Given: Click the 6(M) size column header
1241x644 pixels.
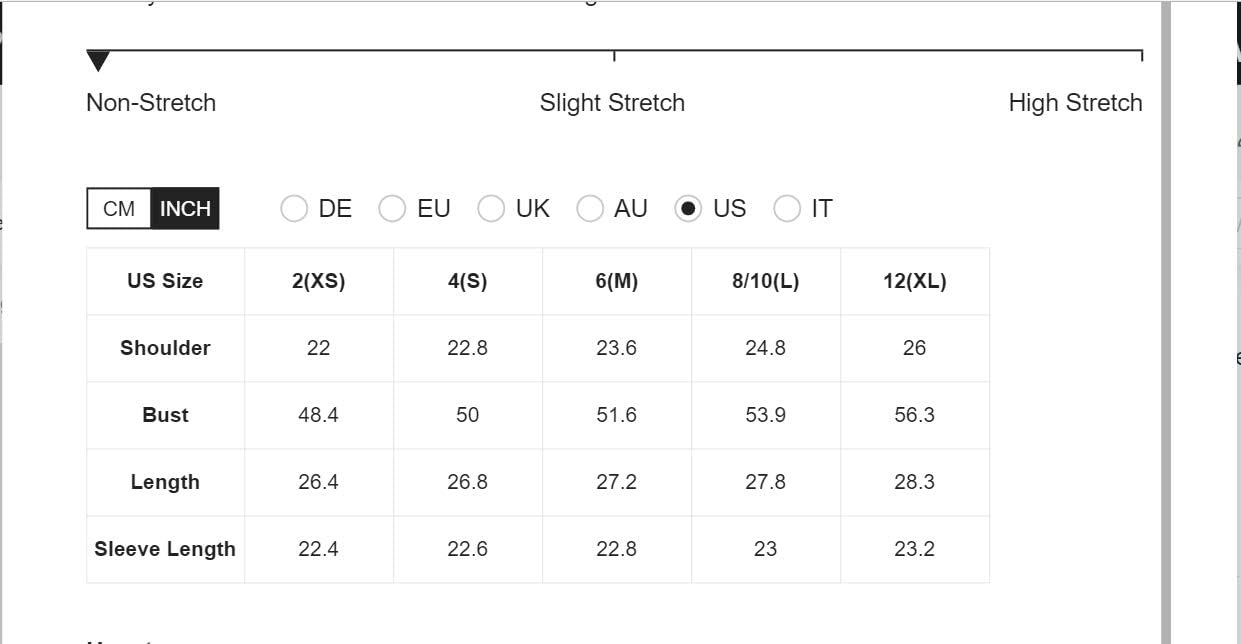Looking at the screenshot, I should tap(617, 281).
